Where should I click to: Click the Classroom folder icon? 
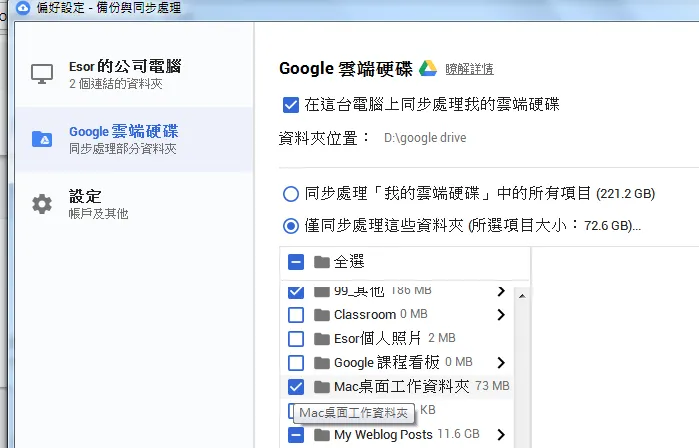(x=321, y=315)
